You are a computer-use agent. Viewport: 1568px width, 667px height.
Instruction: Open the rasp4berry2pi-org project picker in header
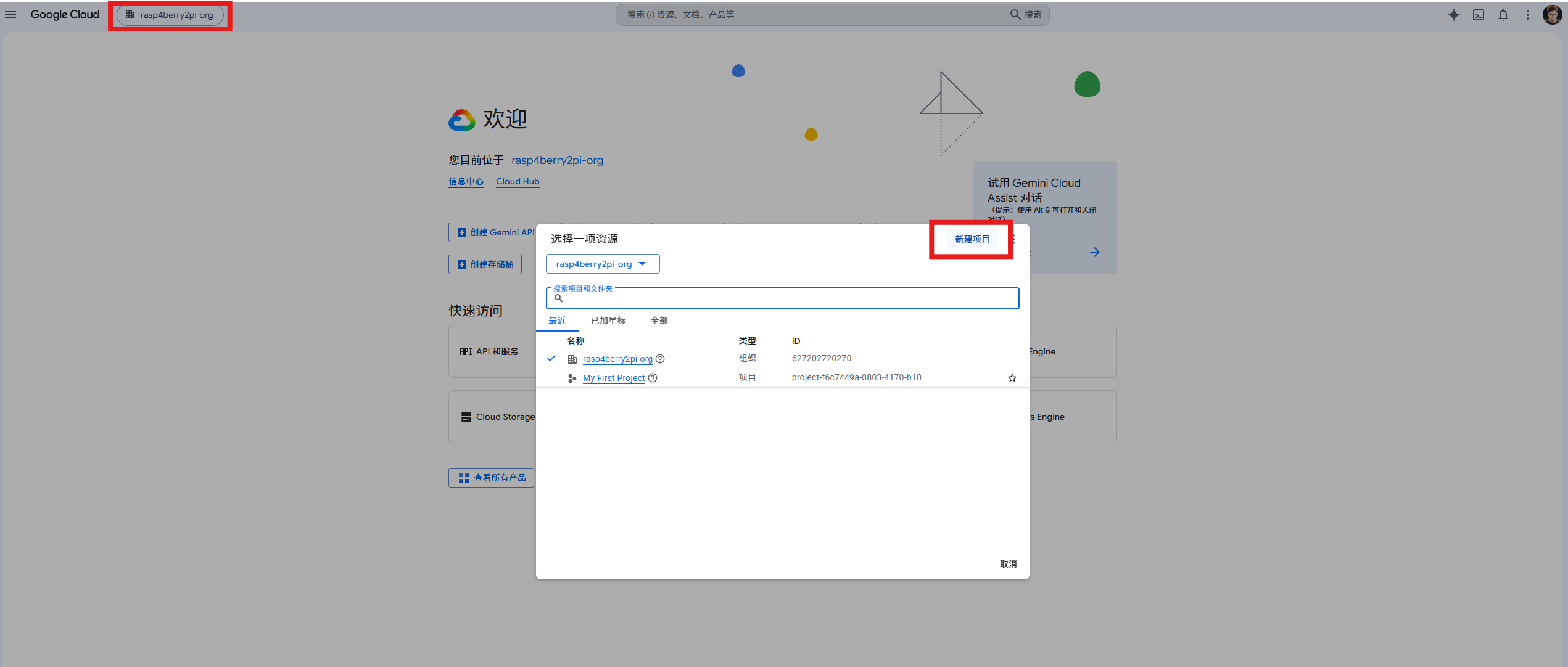click(170, 15)
